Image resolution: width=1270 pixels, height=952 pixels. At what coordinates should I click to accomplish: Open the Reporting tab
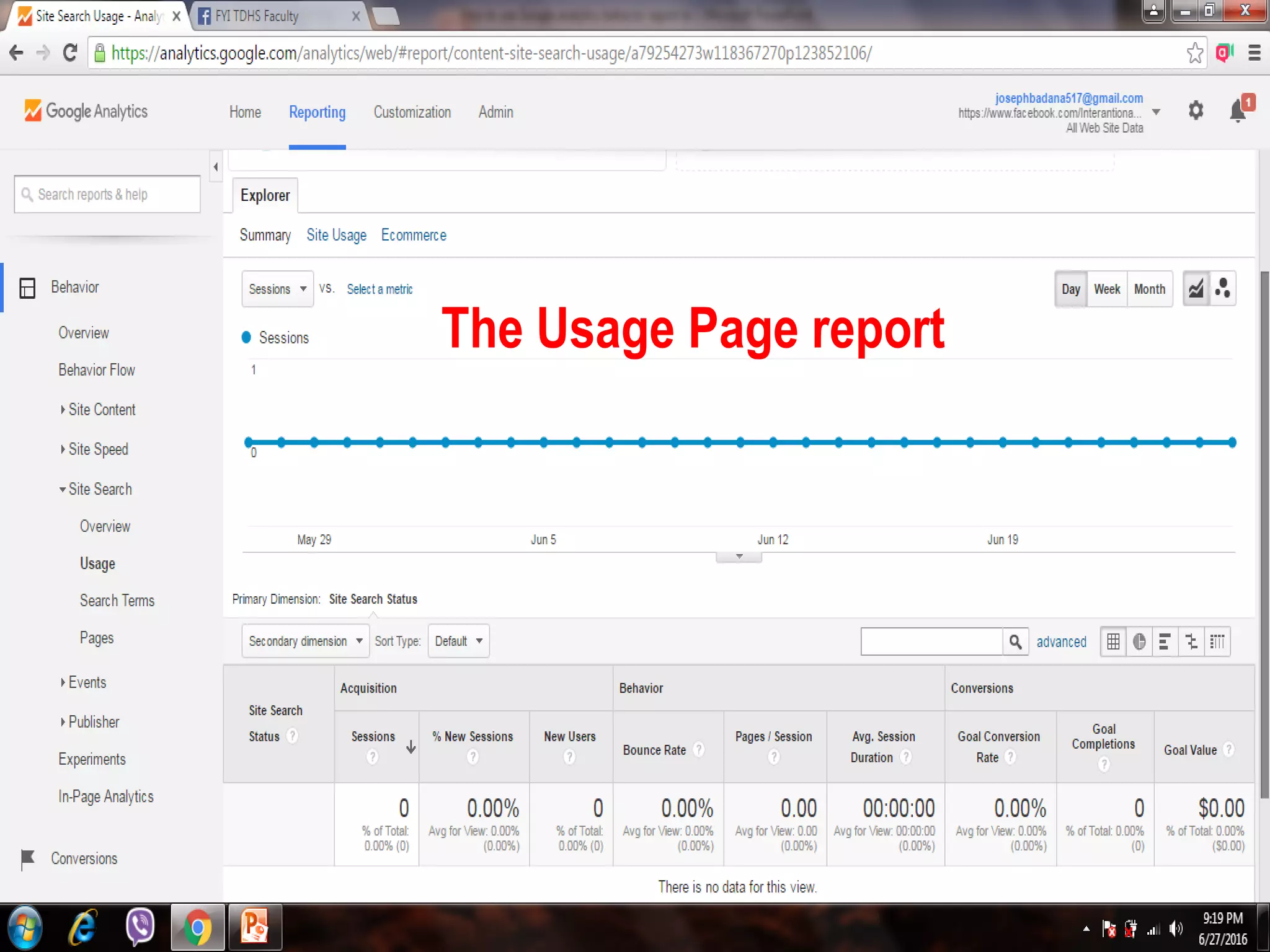tap(317, 112)
